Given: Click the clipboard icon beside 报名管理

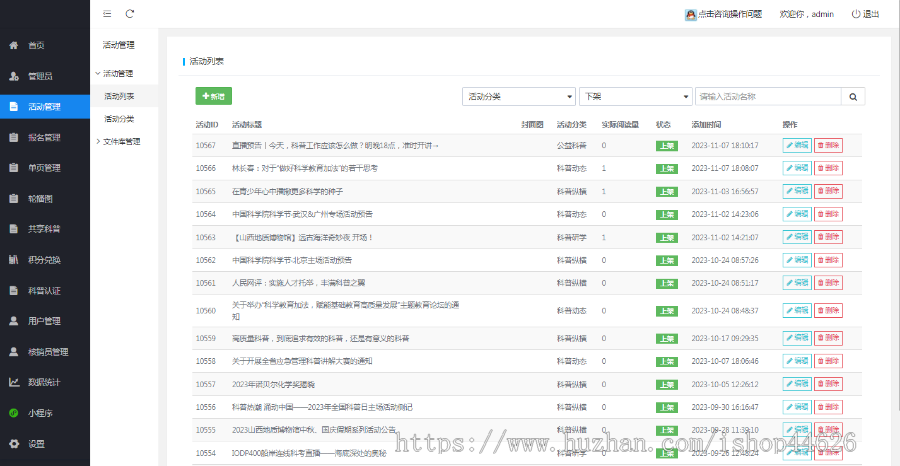Looking at the screenshot, I should (14, 137).
